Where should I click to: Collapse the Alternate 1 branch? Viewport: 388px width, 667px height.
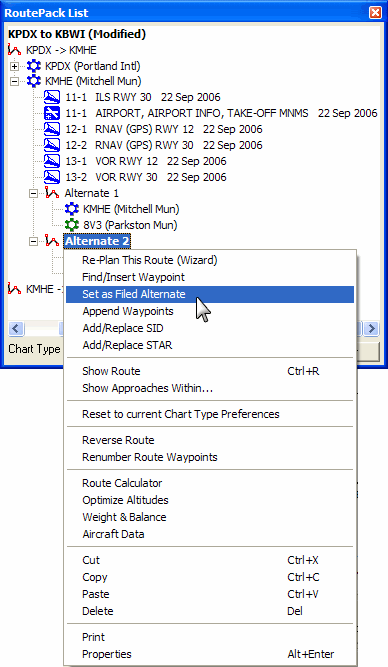click(33, 194)
